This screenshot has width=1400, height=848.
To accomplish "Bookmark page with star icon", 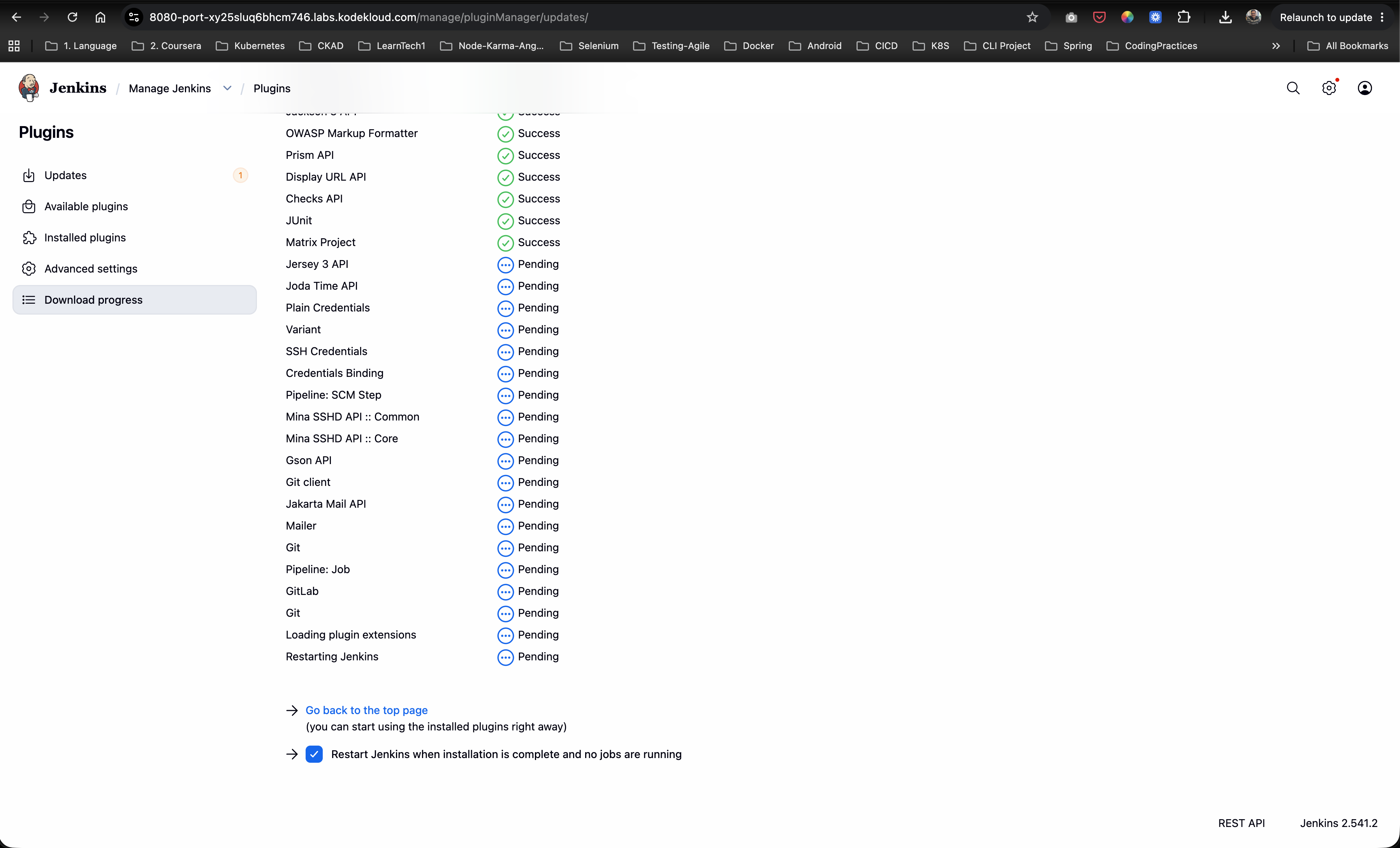I will [x=1032, y=17].
